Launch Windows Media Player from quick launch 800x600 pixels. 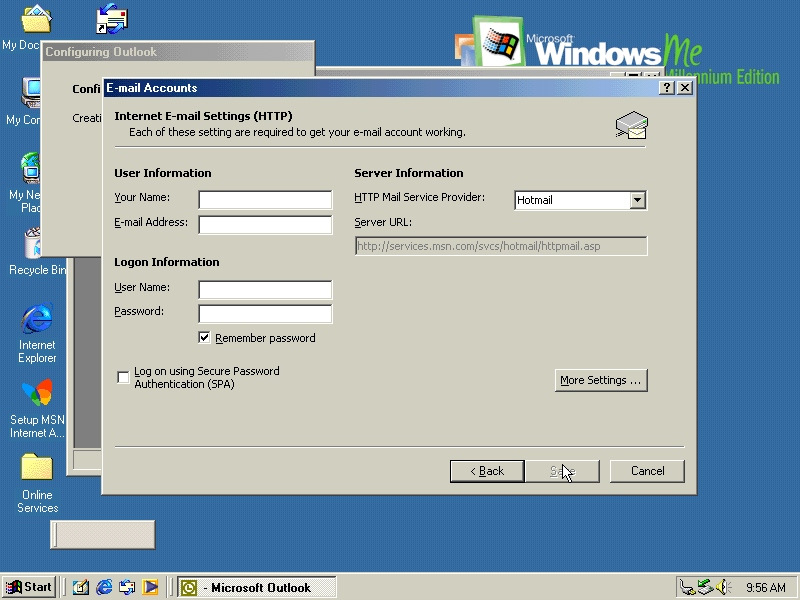150,587
